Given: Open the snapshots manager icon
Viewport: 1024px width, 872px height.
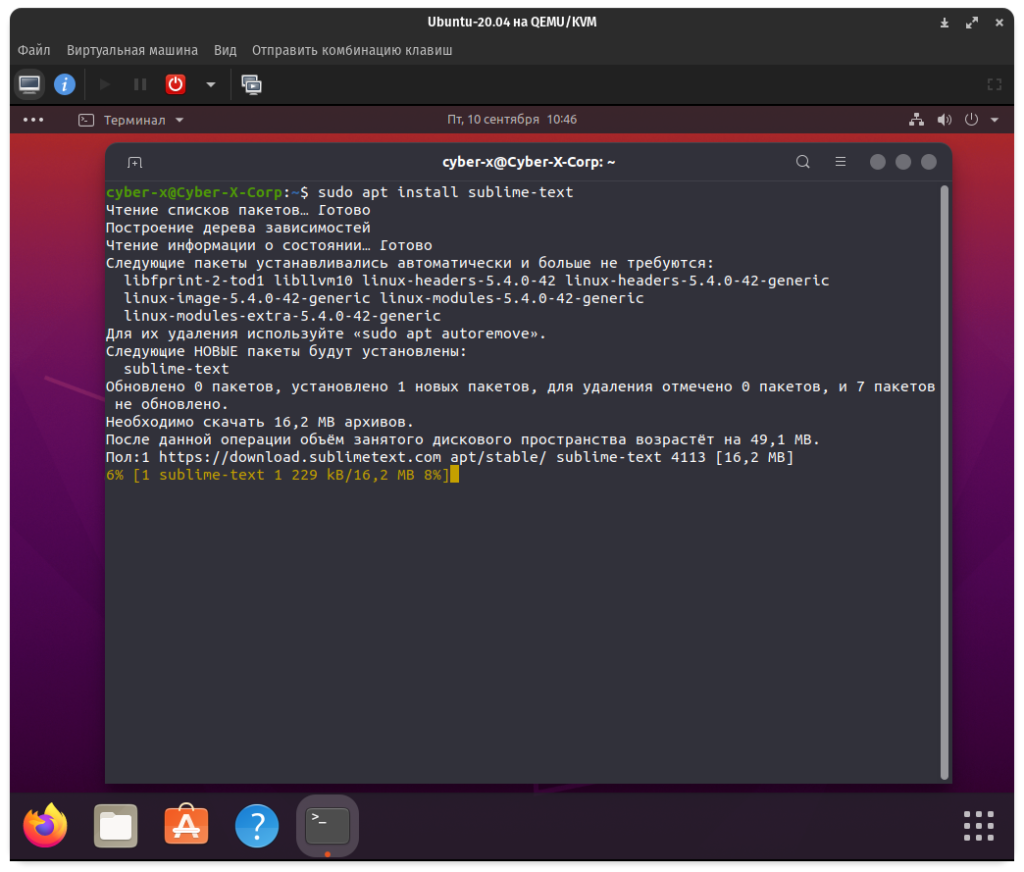Looking at the screenshot, I should pyautogui.click(x=252, y=84).
